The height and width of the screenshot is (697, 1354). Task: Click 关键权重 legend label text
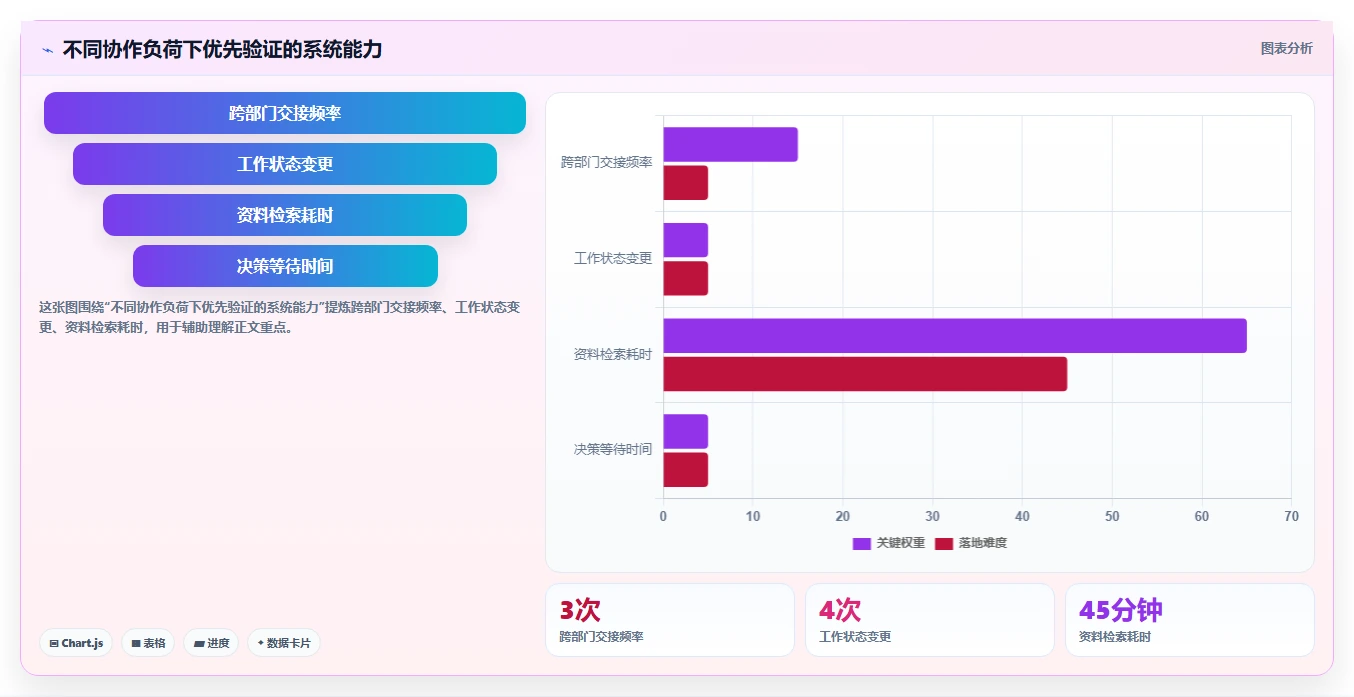tap(901, 543)
